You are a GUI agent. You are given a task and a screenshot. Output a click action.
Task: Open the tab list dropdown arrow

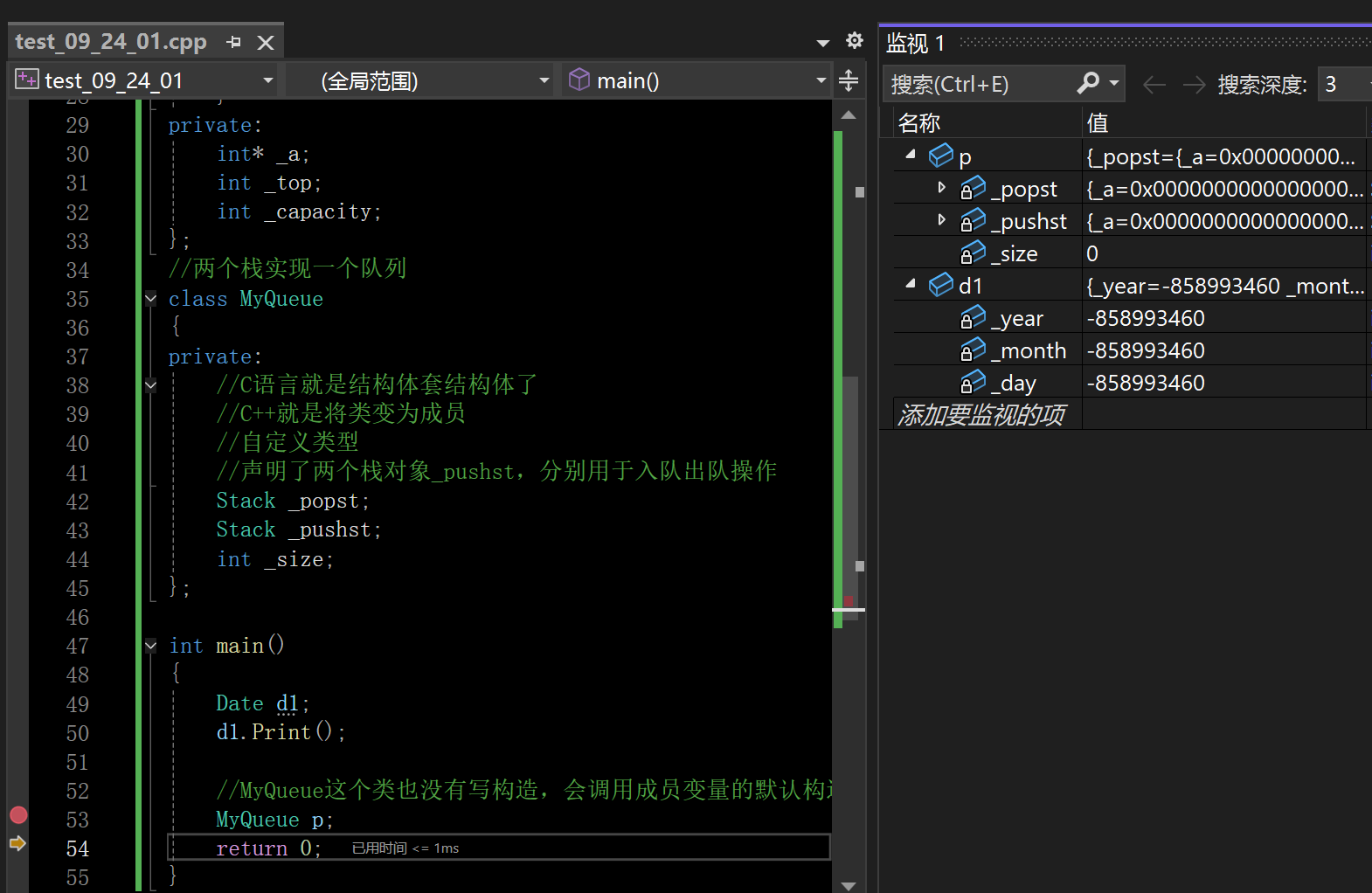click(x=822, y=42)
